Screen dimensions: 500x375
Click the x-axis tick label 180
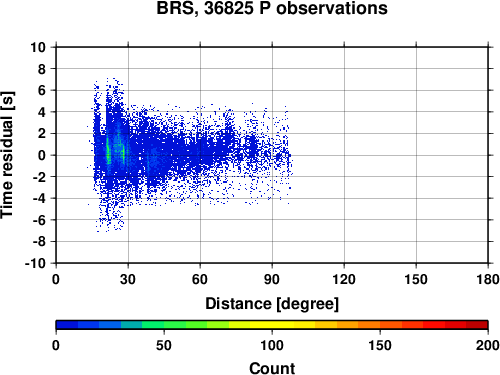click(x=488, y=279)
